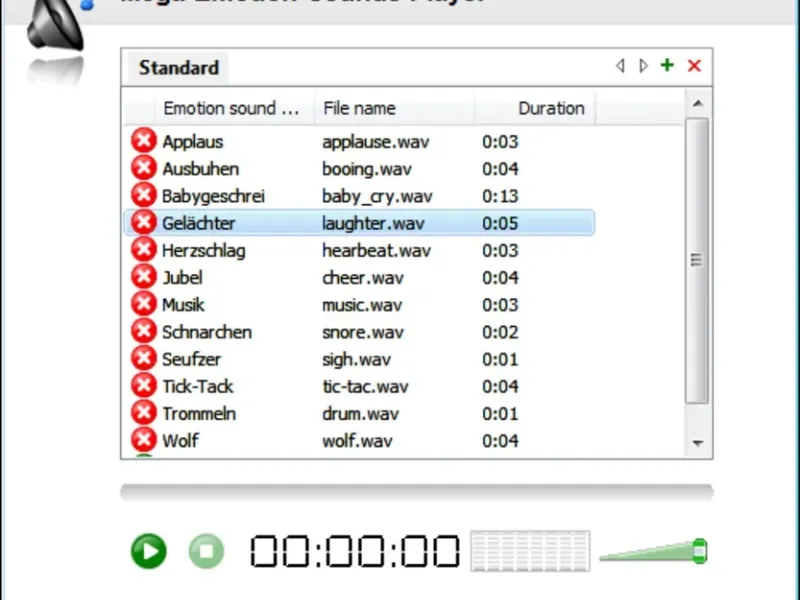Remove the tab with the red X

point(694,66)
